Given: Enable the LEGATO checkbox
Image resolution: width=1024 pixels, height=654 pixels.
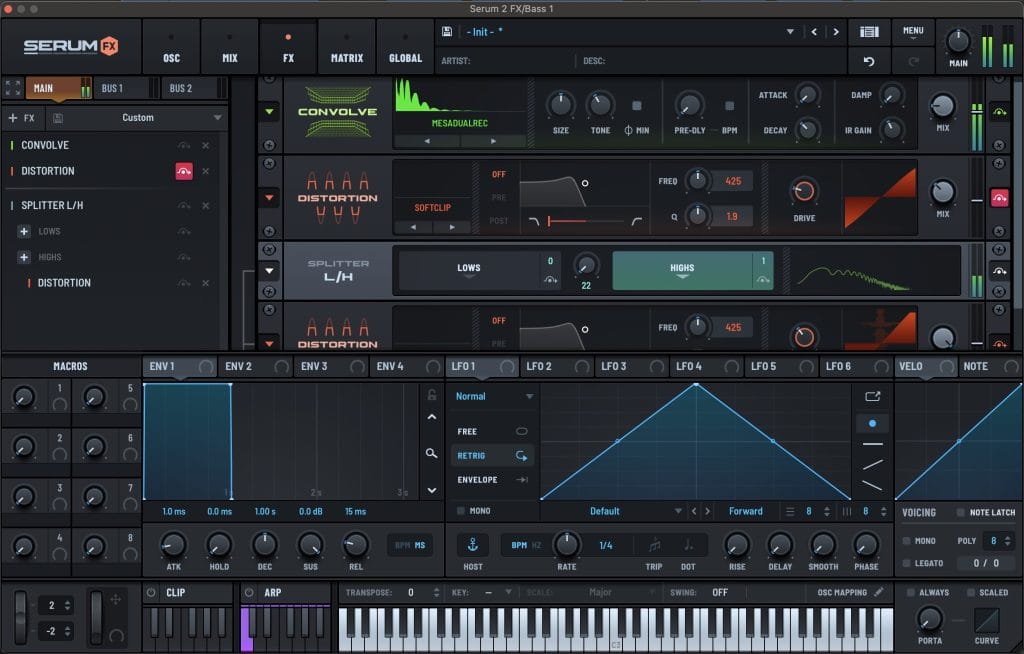Looking at the screenshot, I should 906,563.
